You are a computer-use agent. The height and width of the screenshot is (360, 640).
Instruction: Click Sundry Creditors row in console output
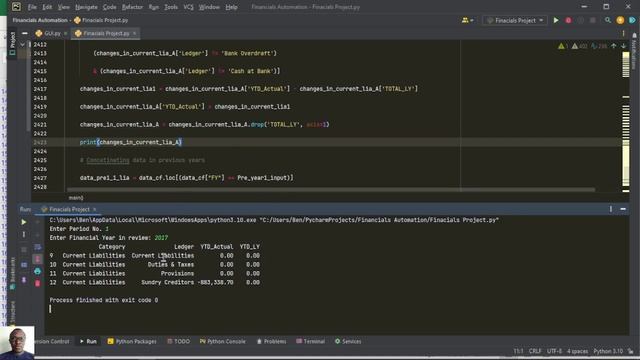[154, 282]
